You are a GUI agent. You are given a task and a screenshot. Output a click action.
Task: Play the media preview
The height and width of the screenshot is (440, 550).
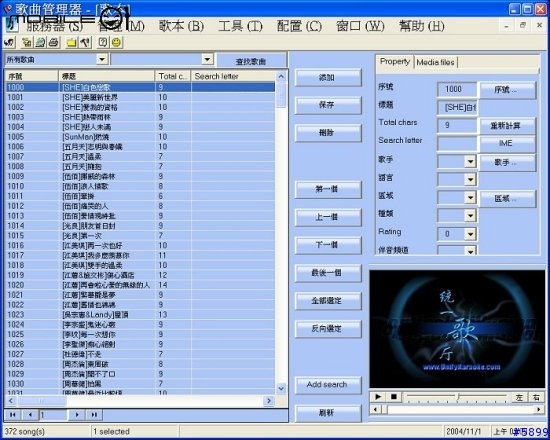tap(378, 396)
